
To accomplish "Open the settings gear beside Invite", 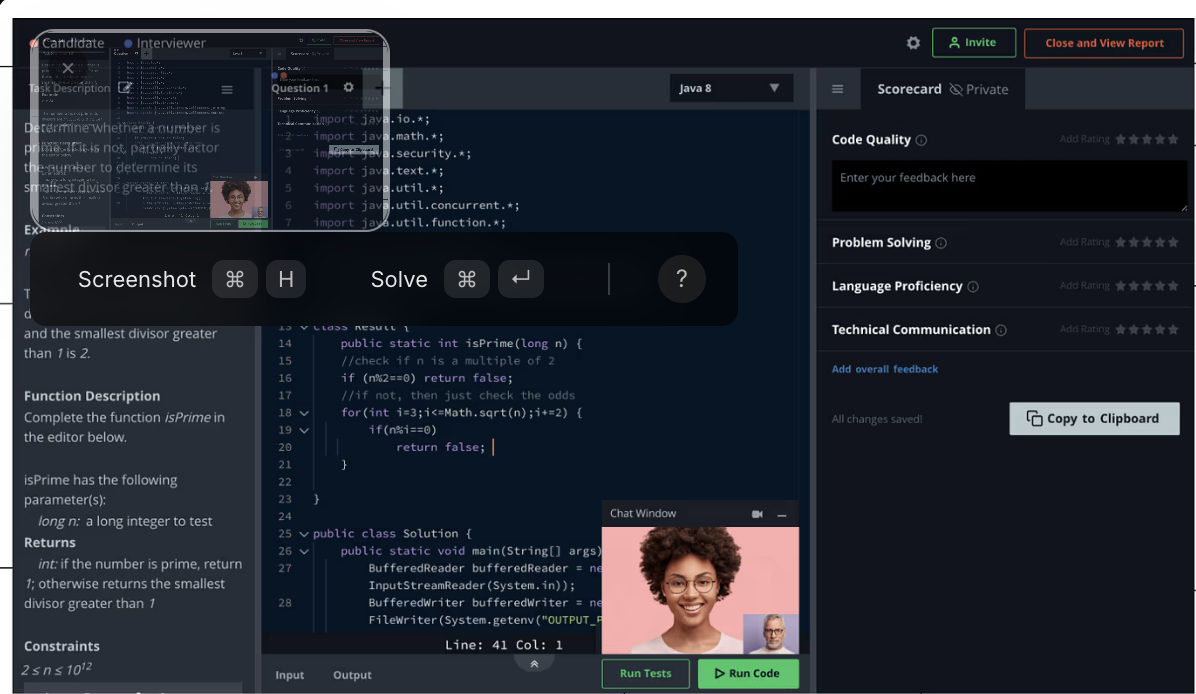I will [x=913, y=43].
